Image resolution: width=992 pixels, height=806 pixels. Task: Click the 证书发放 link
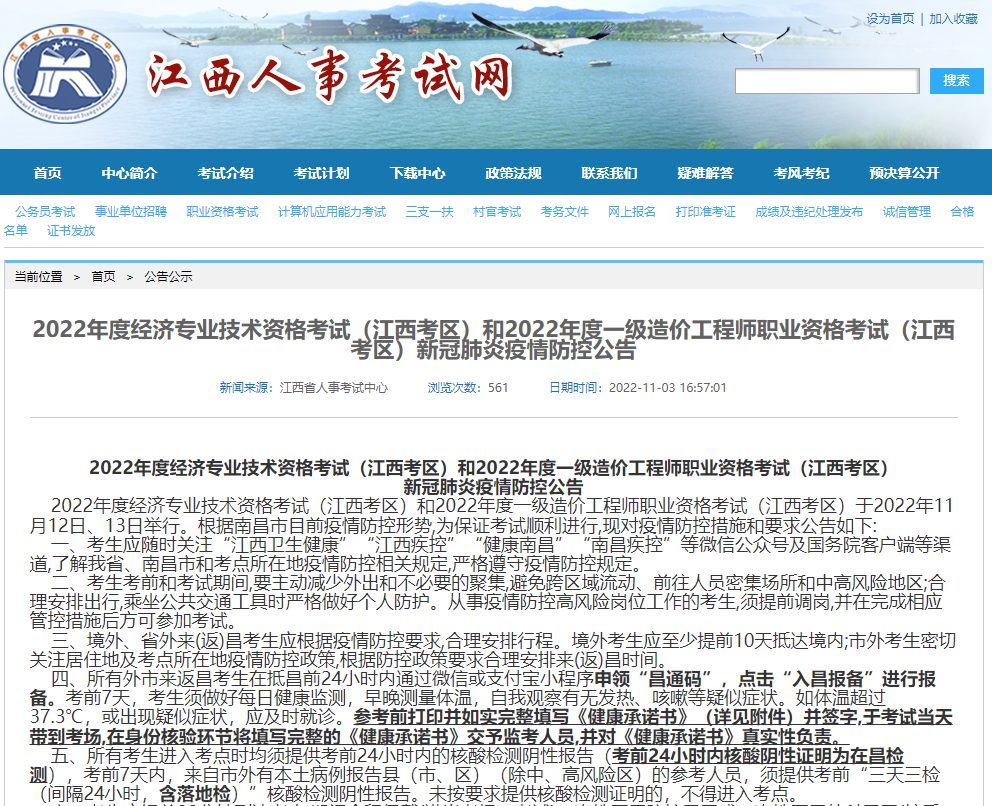71,231
